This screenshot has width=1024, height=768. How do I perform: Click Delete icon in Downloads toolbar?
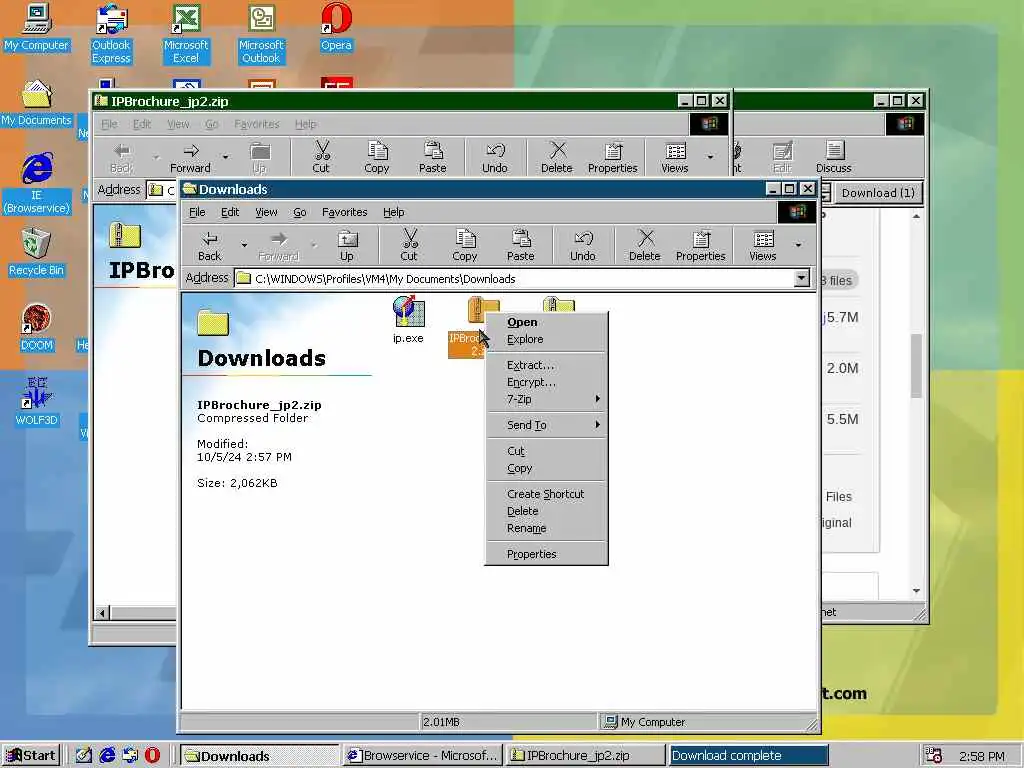645,246
